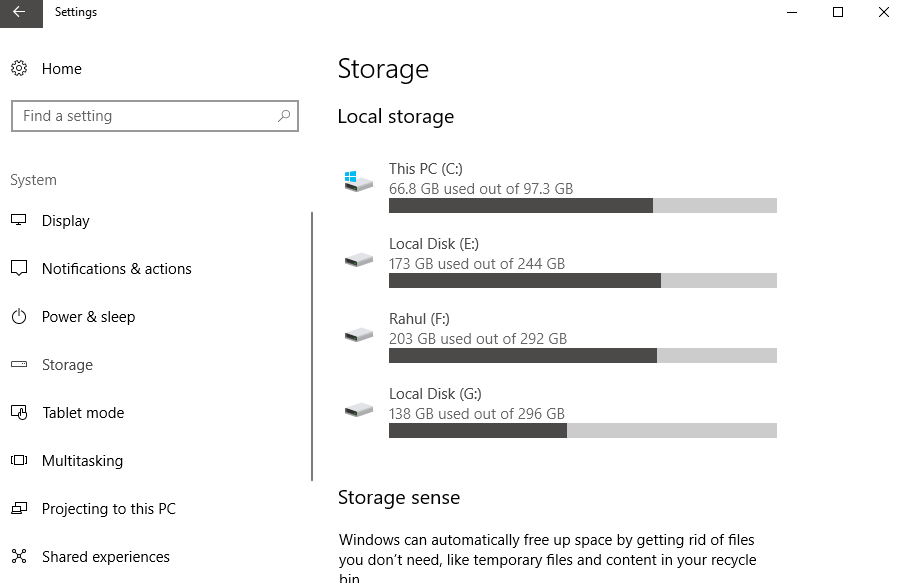Open Rahul (F:) drive usage
Image resolution: width=900 pixels, height=583 pixels.
(x=419, y=319)
